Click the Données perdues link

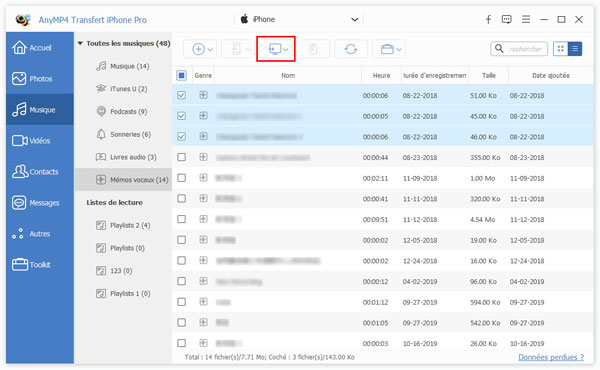[x=551, y=357]
